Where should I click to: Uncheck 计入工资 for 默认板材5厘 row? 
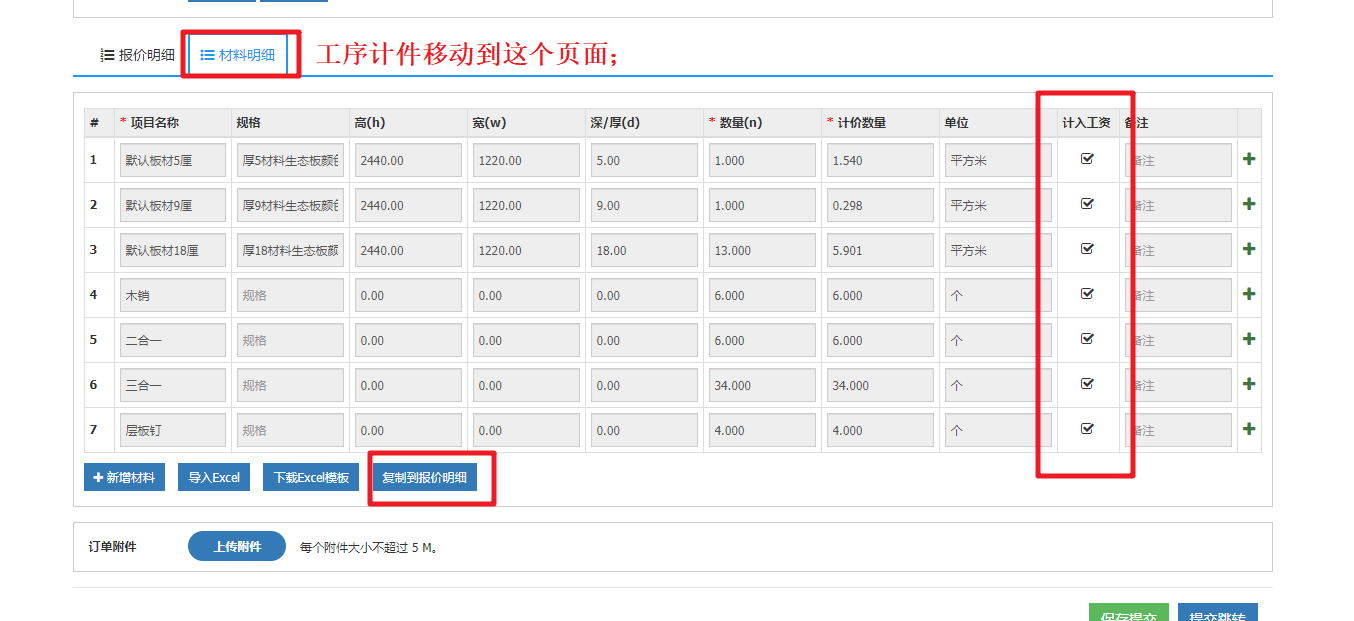coord(1088,159)
